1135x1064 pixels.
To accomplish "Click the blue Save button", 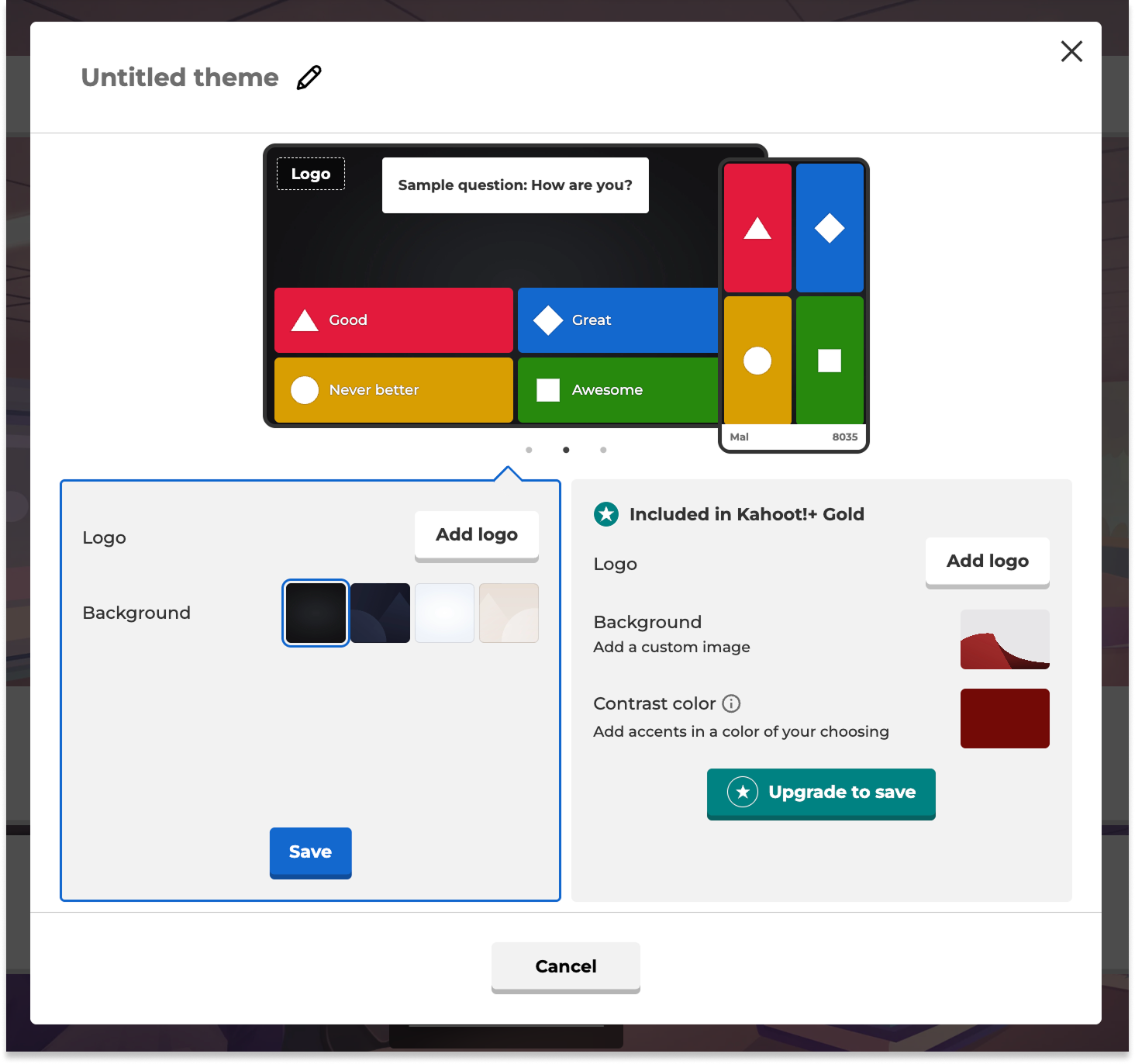I will click(310, 852).
